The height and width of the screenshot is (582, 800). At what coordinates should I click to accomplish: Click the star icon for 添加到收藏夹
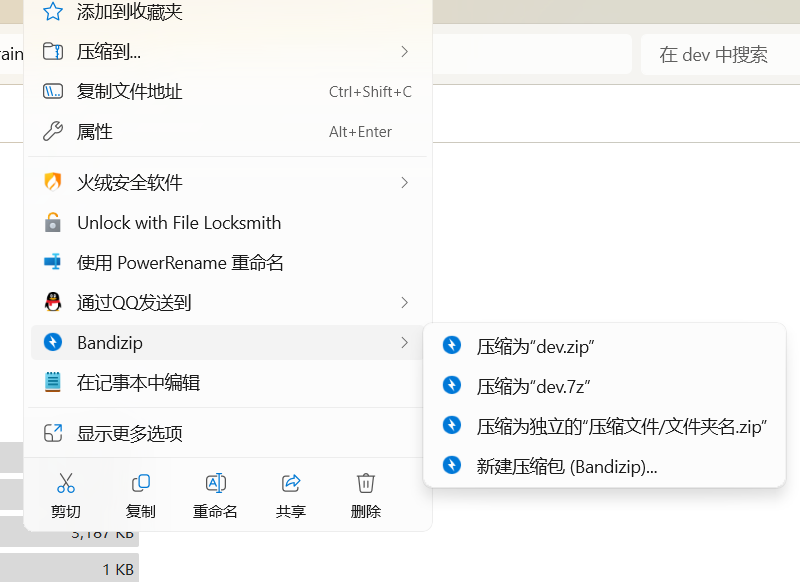click(53, 12)
